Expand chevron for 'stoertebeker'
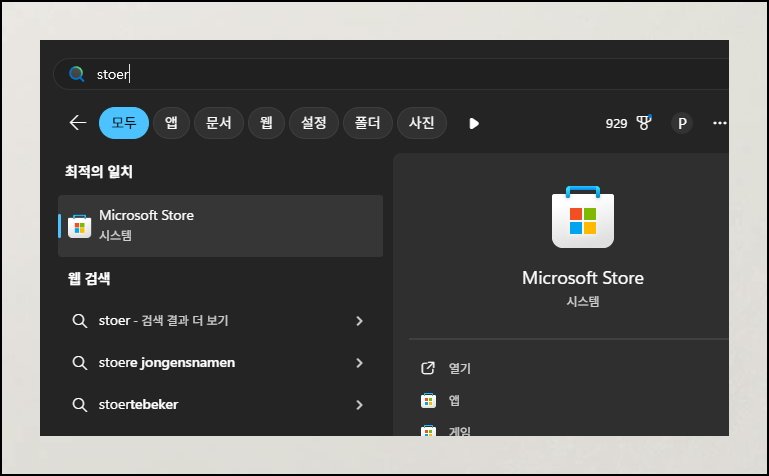 tap(359, 405)
